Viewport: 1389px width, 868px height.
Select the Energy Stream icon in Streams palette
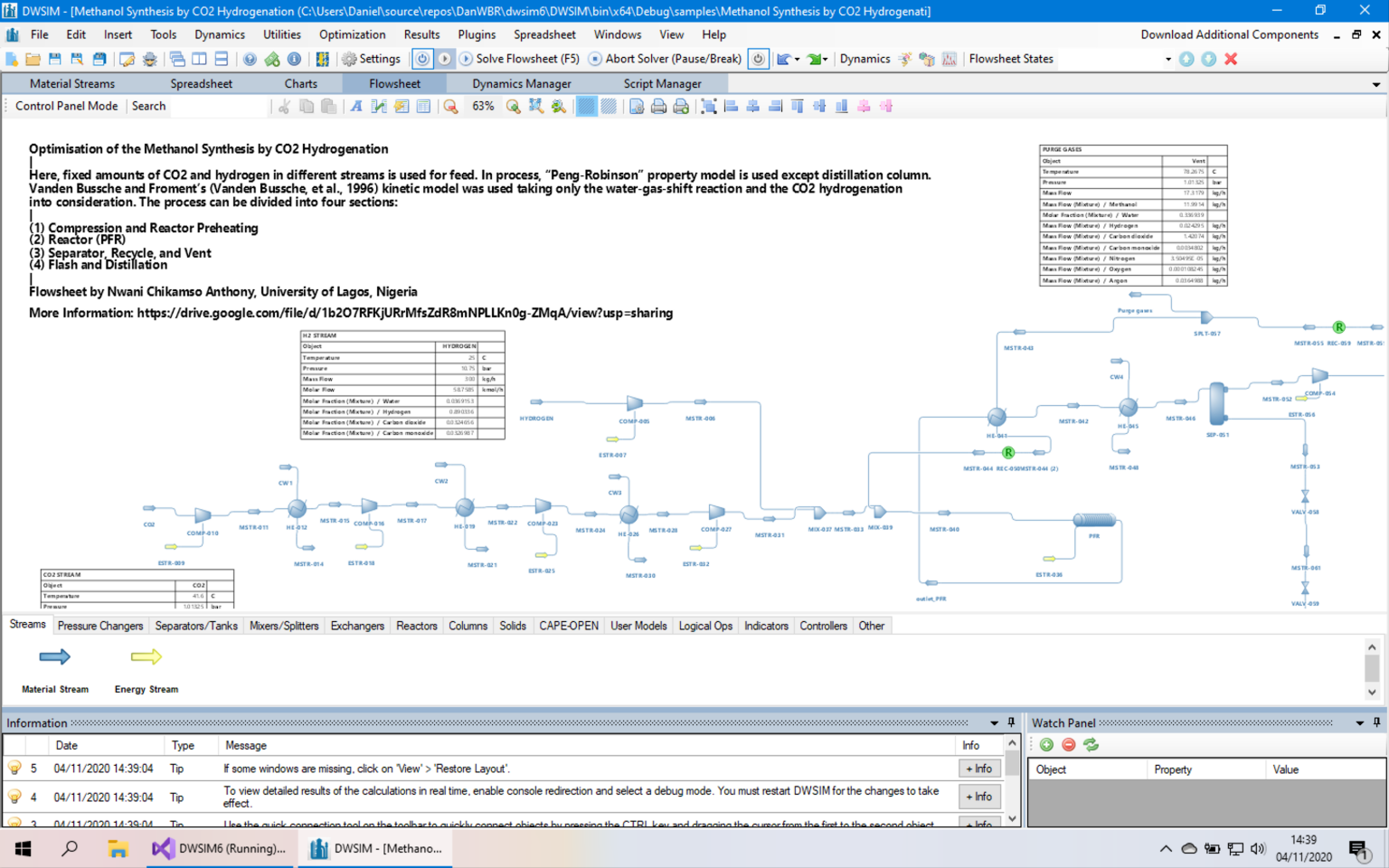(x=145, y=657)
